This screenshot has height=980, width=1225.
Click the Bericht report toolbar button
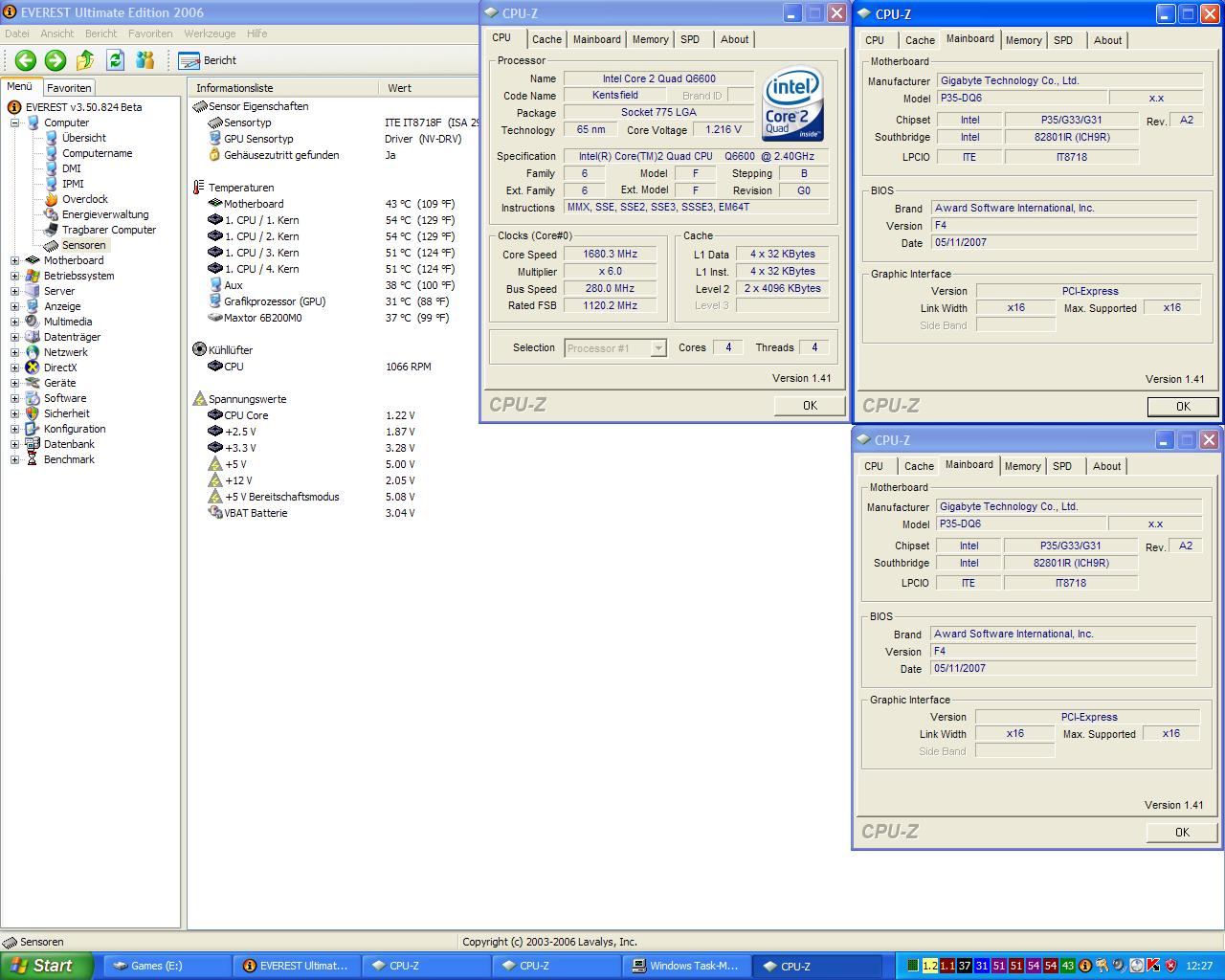(208, 60)
